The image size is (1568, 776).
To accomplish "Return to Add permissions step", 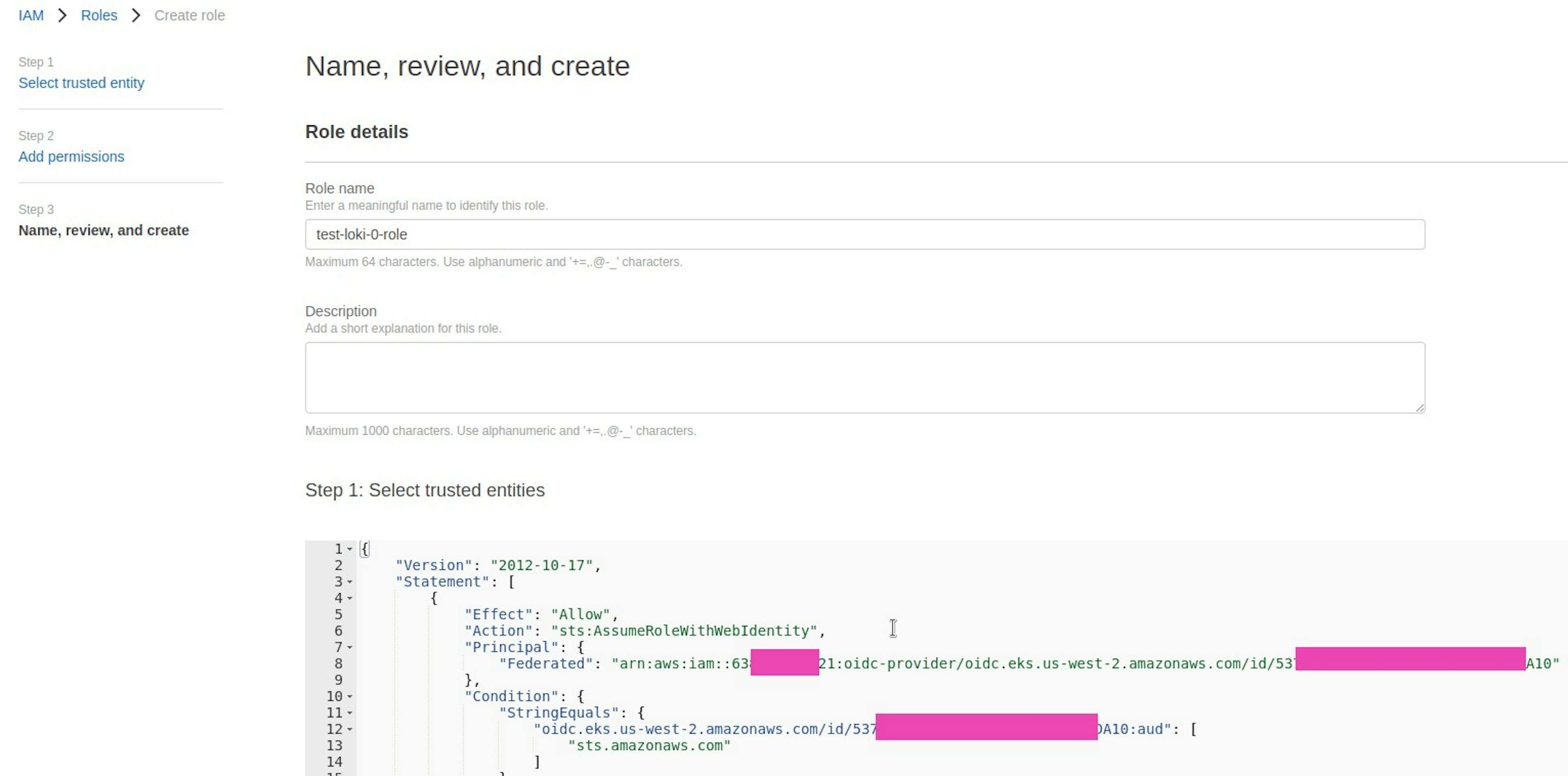I will (71, 156).
